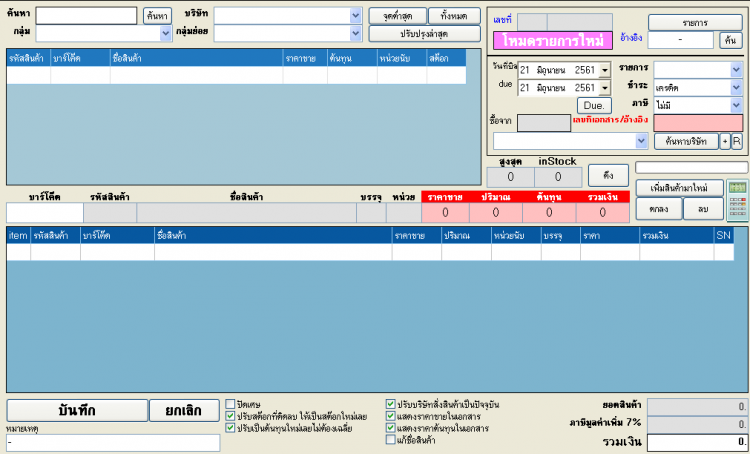750x454 pixels.
Task: Open the ชำระ dropdown showing เครดิต
Action: click(736, 88)
